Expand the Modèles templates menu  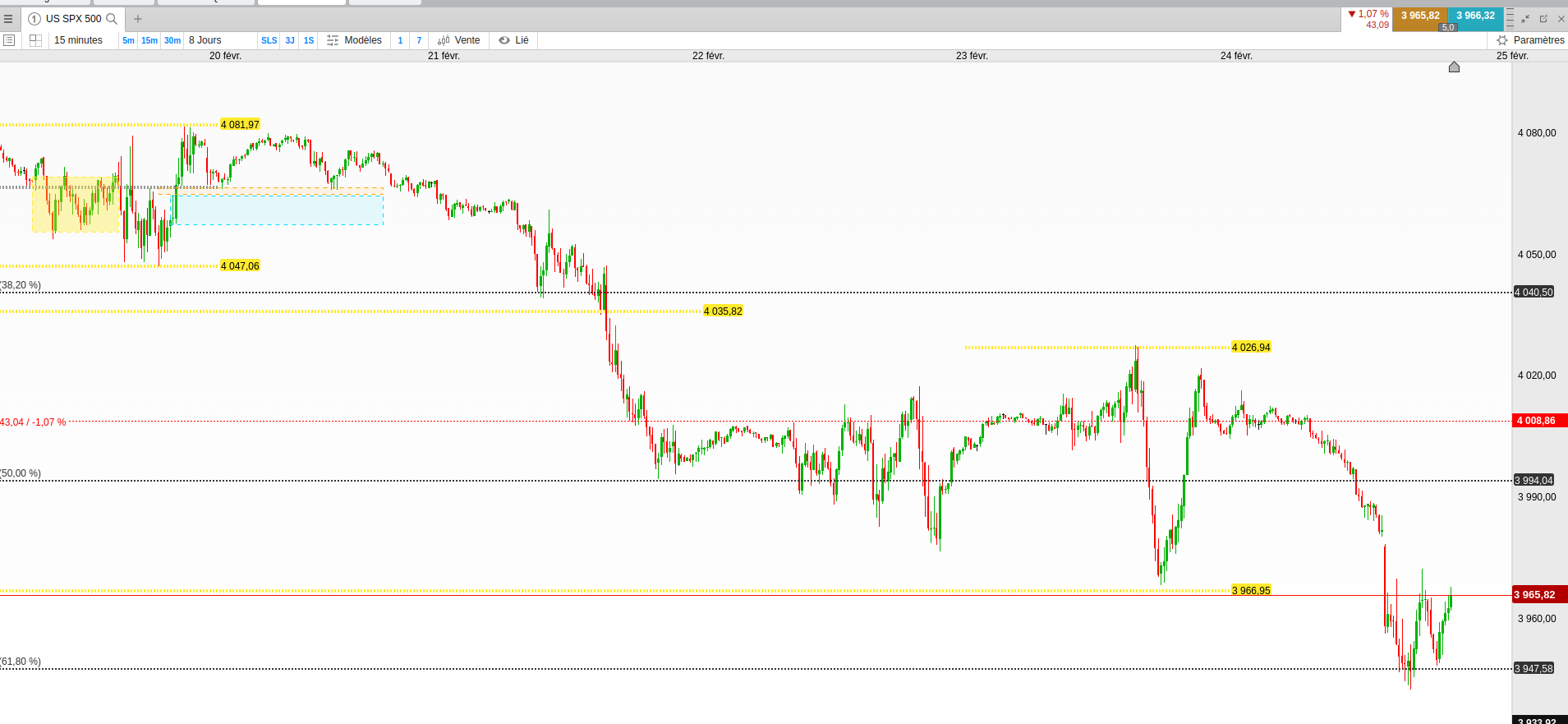pyautogui.click(x=354, y=40)
